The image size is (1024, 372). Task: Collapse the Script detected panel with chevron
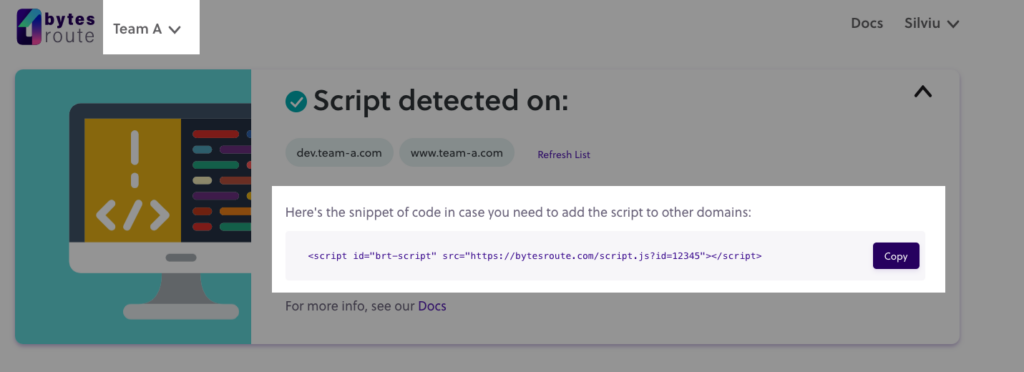pos(923,92)
